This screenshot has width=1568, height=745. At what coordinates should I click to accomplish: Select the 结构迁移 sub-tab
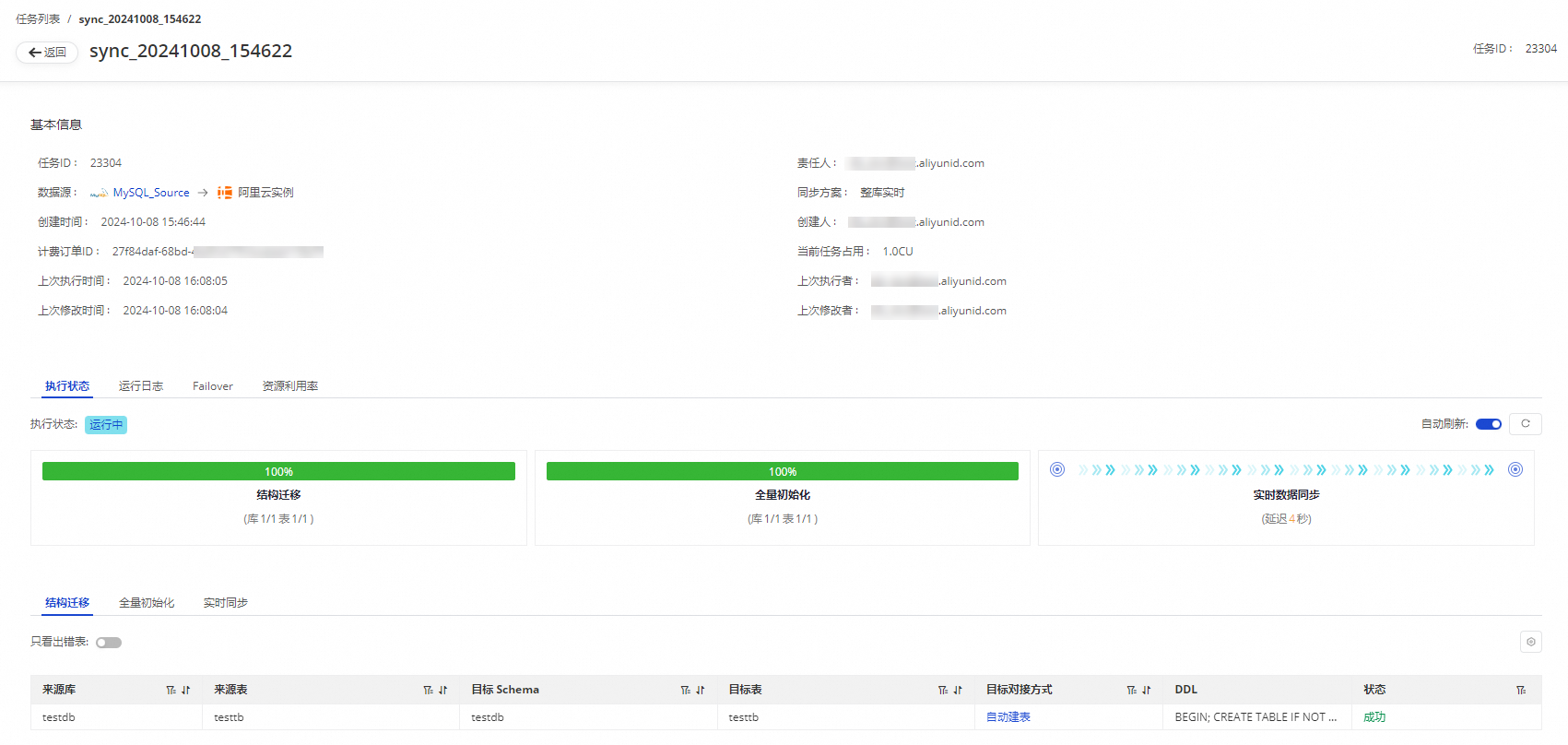point(67,603)
